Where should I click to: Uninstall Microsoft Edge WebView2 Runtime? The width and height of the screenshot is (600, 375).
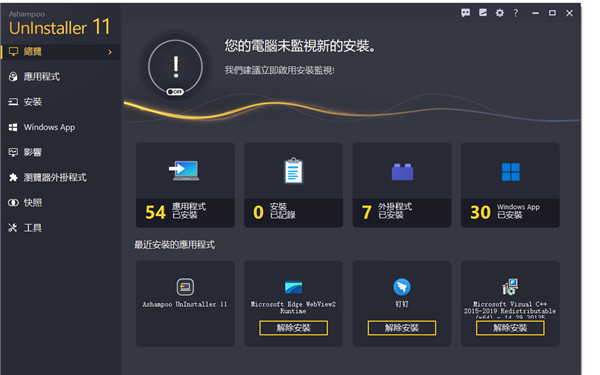(x=293, y=328)
